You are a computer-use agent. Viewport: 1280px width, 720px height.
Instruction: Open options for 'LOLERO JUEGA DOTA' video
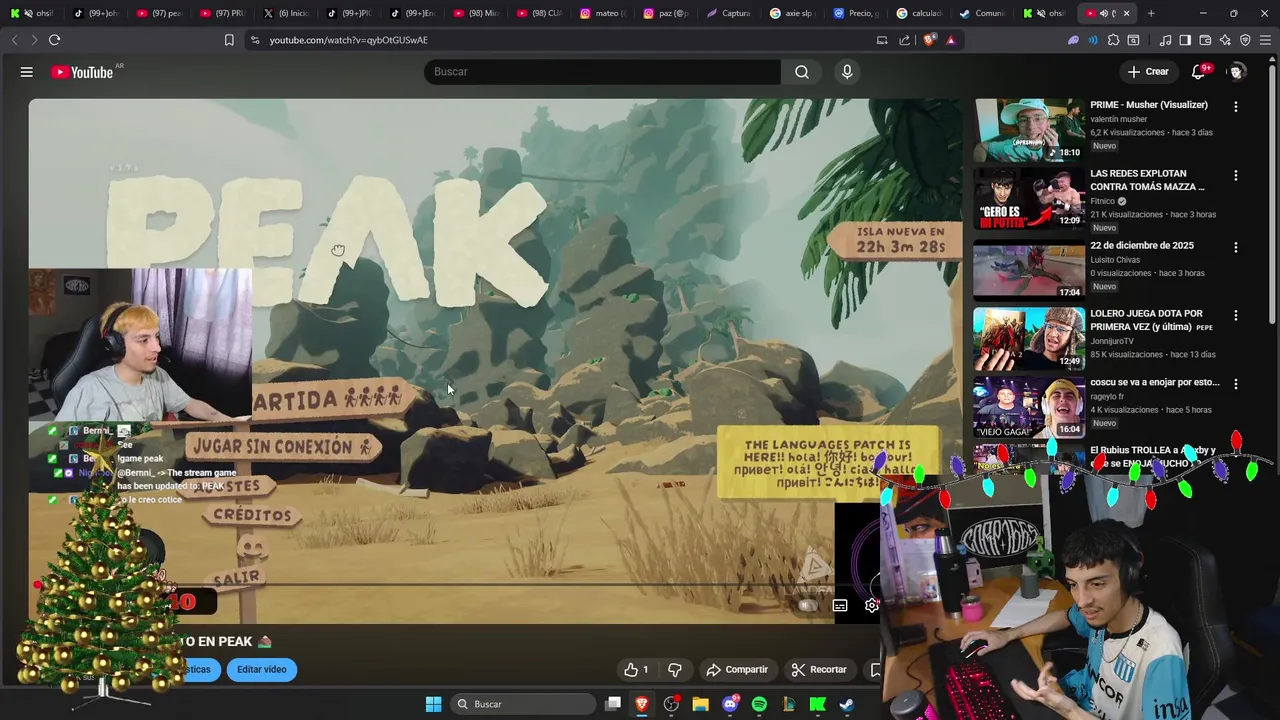pos(1236,315)
